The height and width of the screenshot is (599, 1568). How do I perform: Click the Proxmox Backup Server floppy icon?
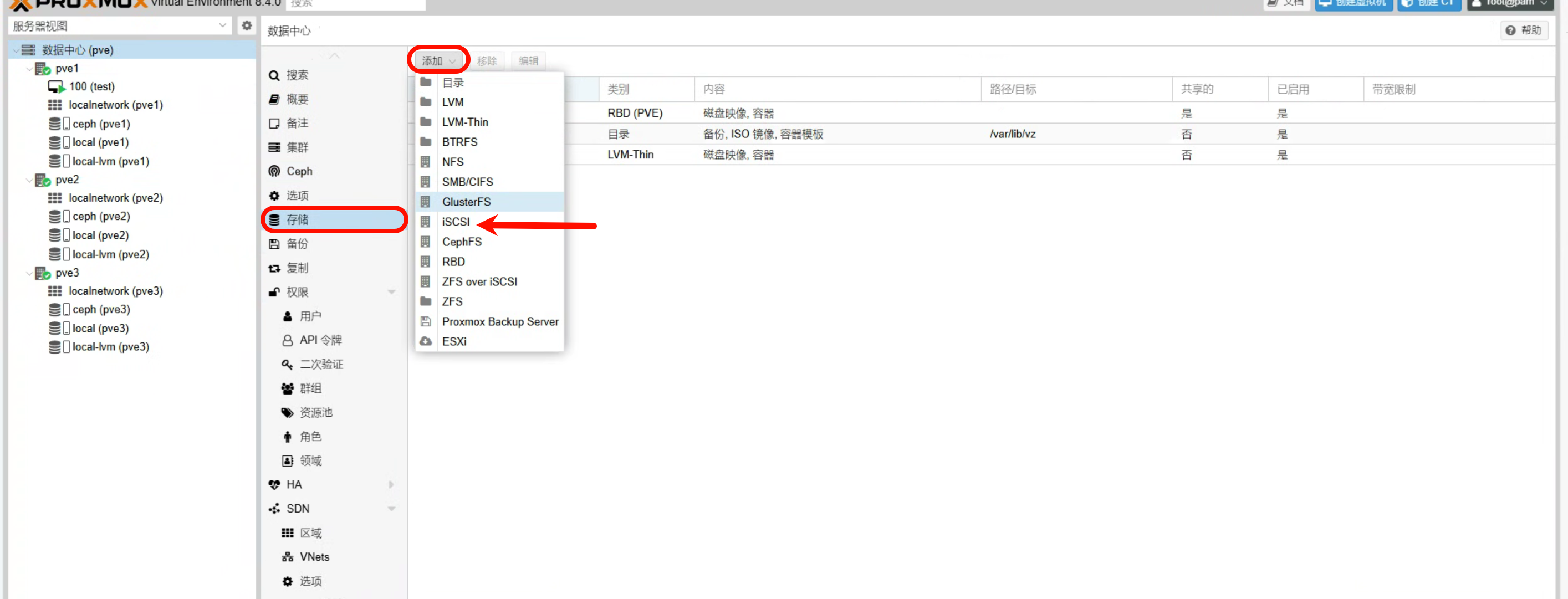coord(426,321)
